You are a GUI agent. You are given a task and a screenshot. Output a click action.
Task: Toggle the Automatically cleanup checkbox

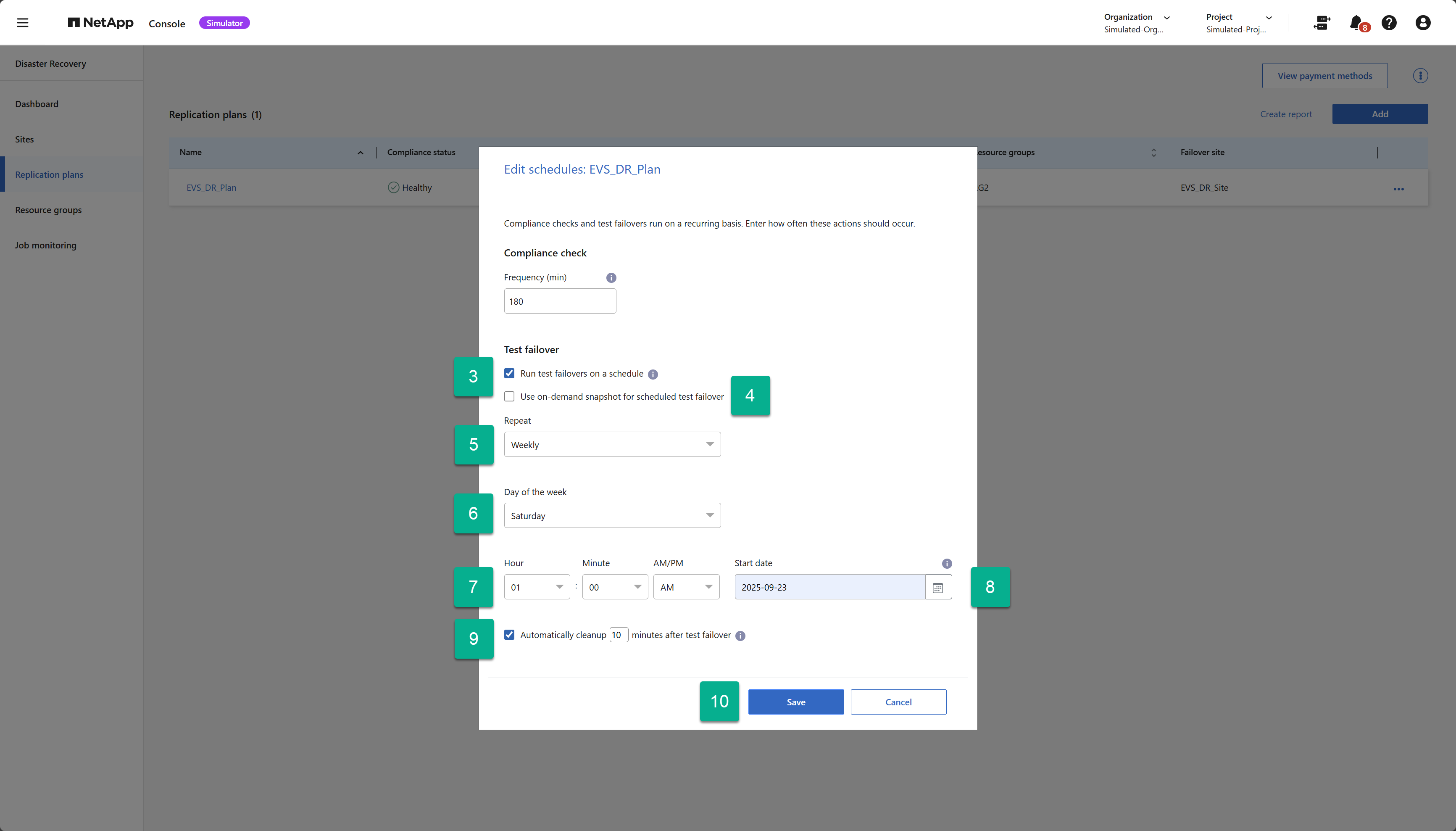(509, 635)
